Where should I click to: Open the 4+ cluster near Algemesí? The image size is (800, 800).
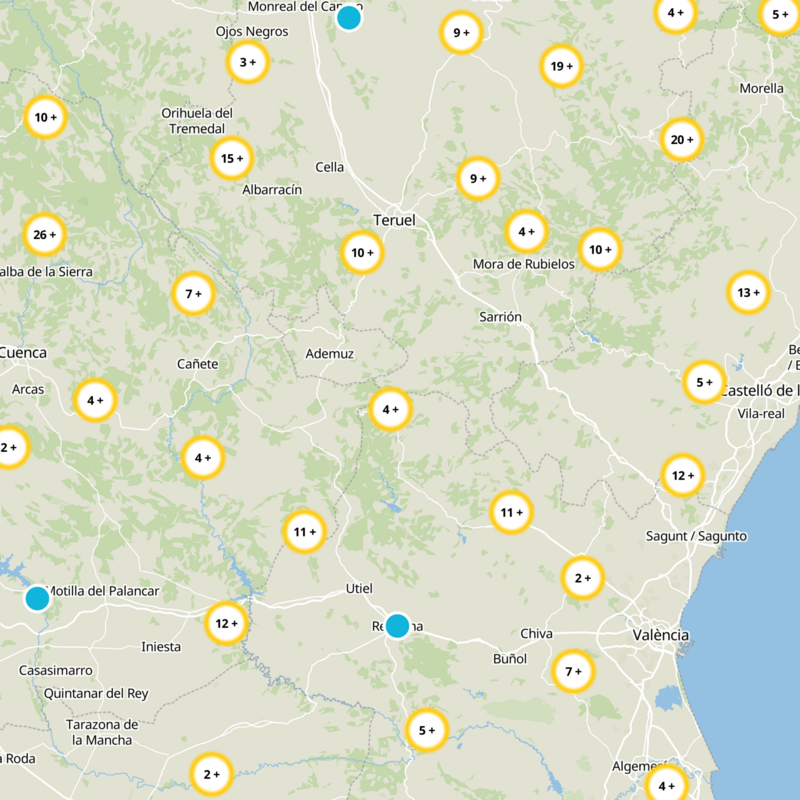666,786
